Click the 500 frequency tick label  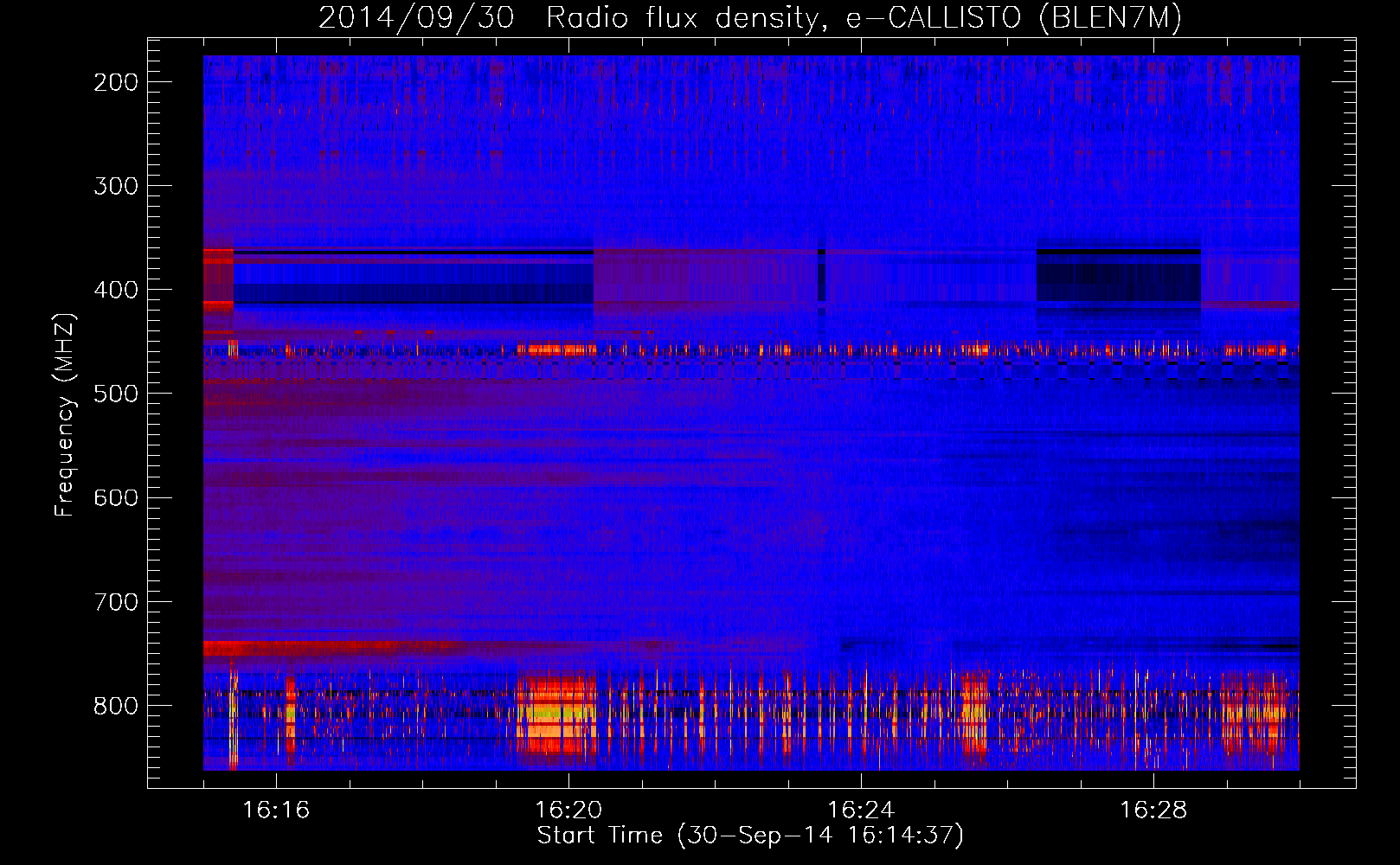[116, 394]
